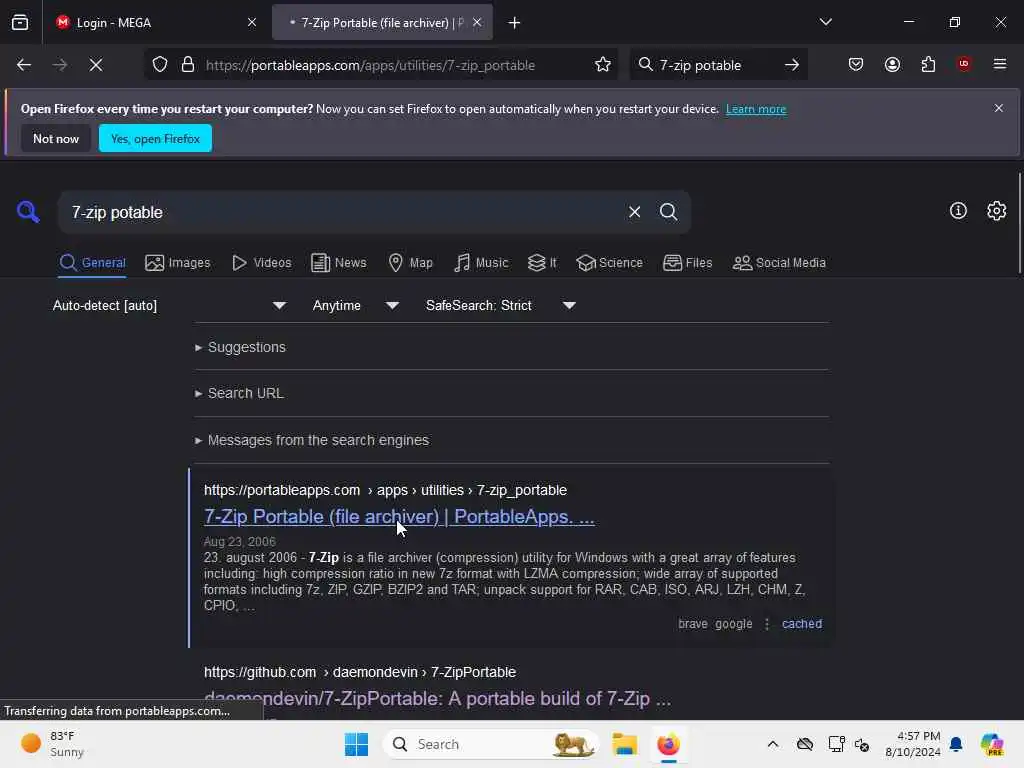Open Anytime time range dropdown
The height and width of the screenshot is (768, 1024).
pos(356,306)
